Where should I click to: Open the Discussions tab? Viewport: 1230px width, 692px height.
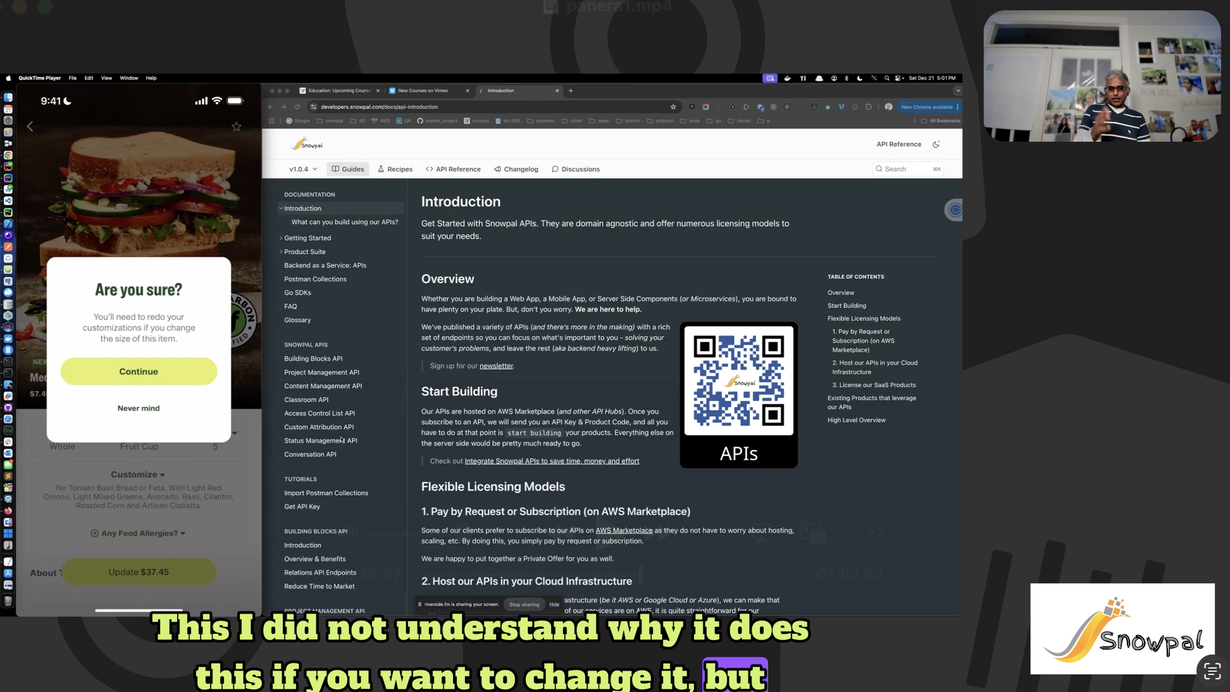[576, 169]
